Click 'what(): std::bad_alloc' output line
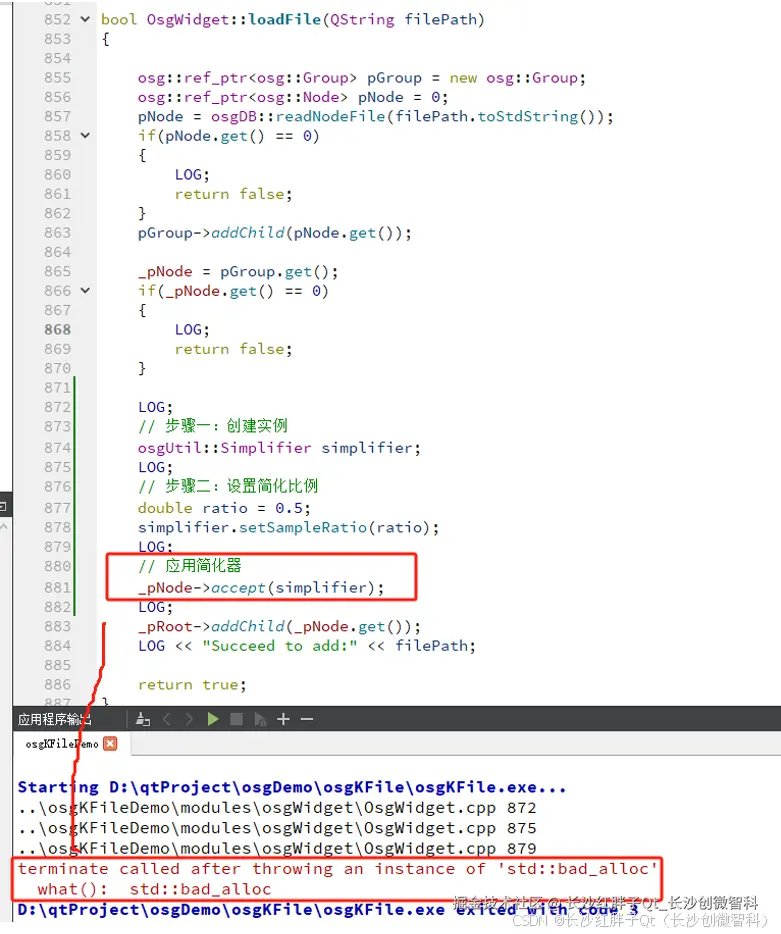 (154, 889)
